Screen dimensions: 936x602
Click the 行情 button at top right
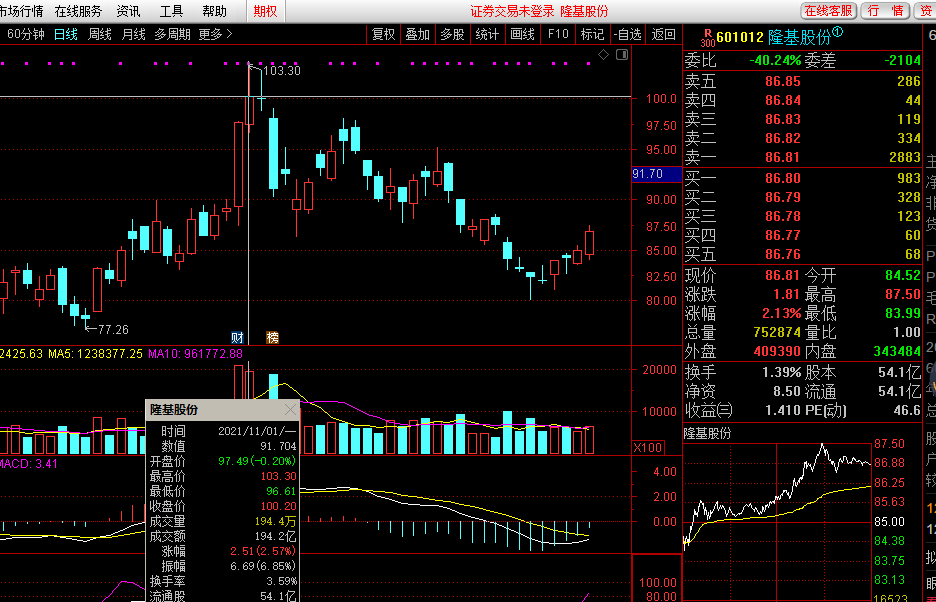(x=885, y=11)
